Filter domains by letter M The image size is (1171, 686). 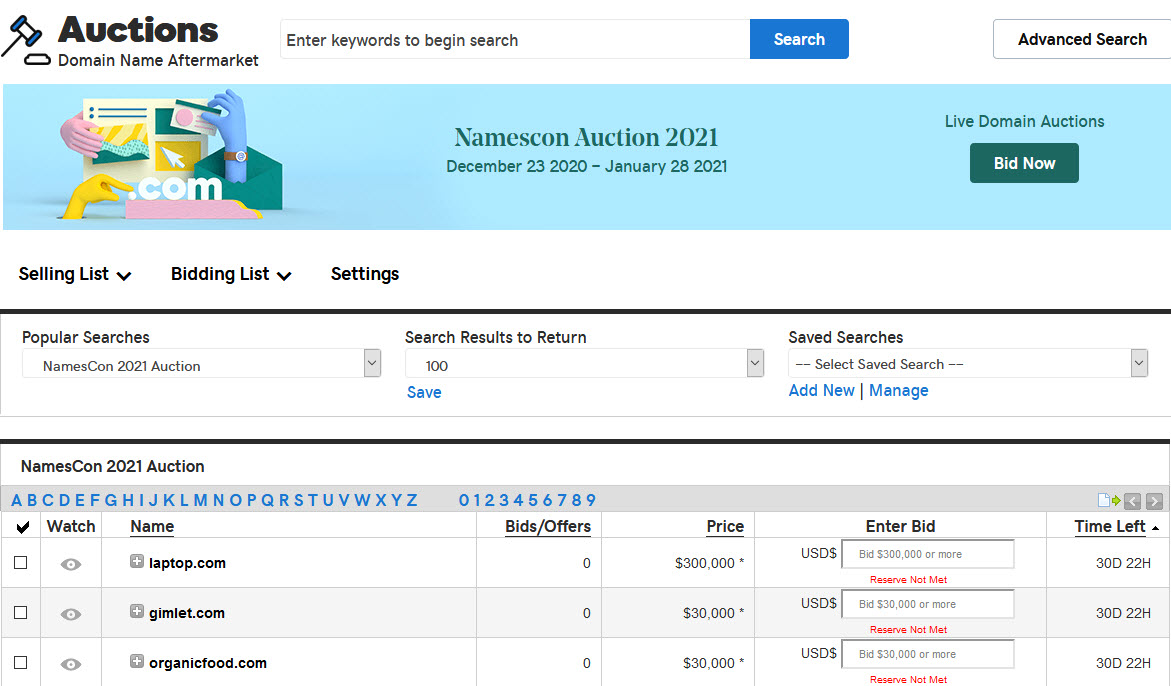tap(200, 500)
